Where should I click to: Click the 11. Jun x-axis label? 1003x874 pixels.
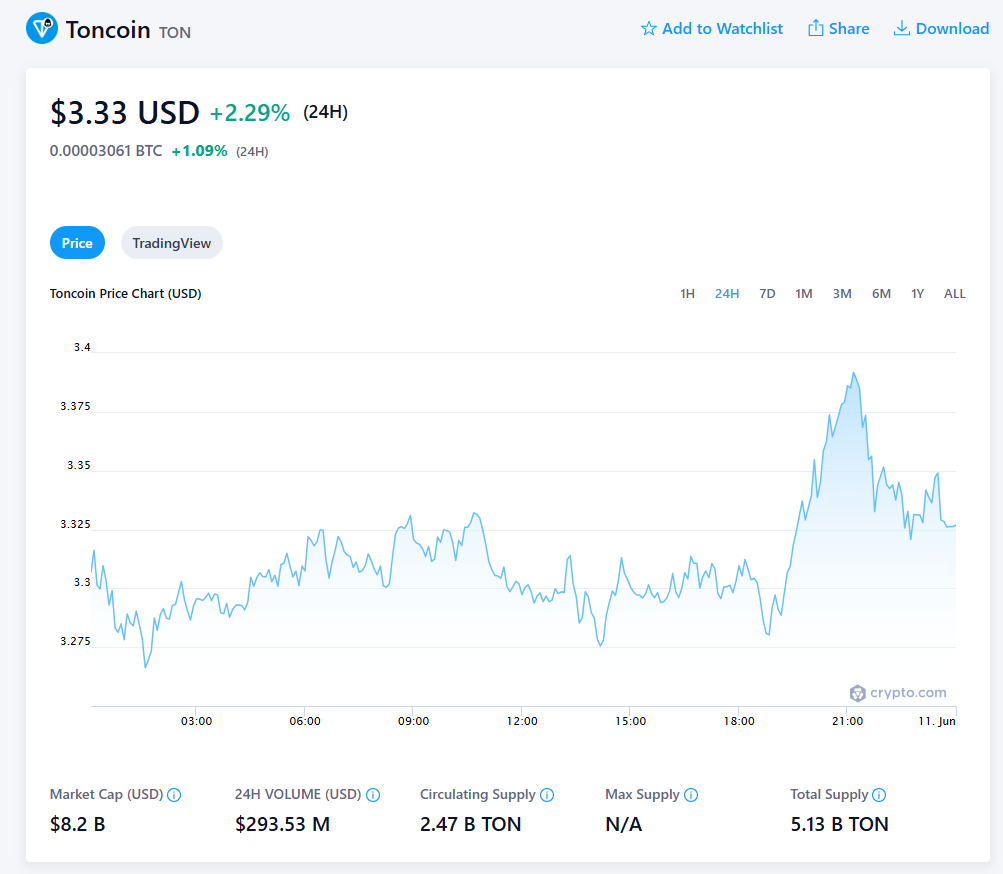(936, 721)
